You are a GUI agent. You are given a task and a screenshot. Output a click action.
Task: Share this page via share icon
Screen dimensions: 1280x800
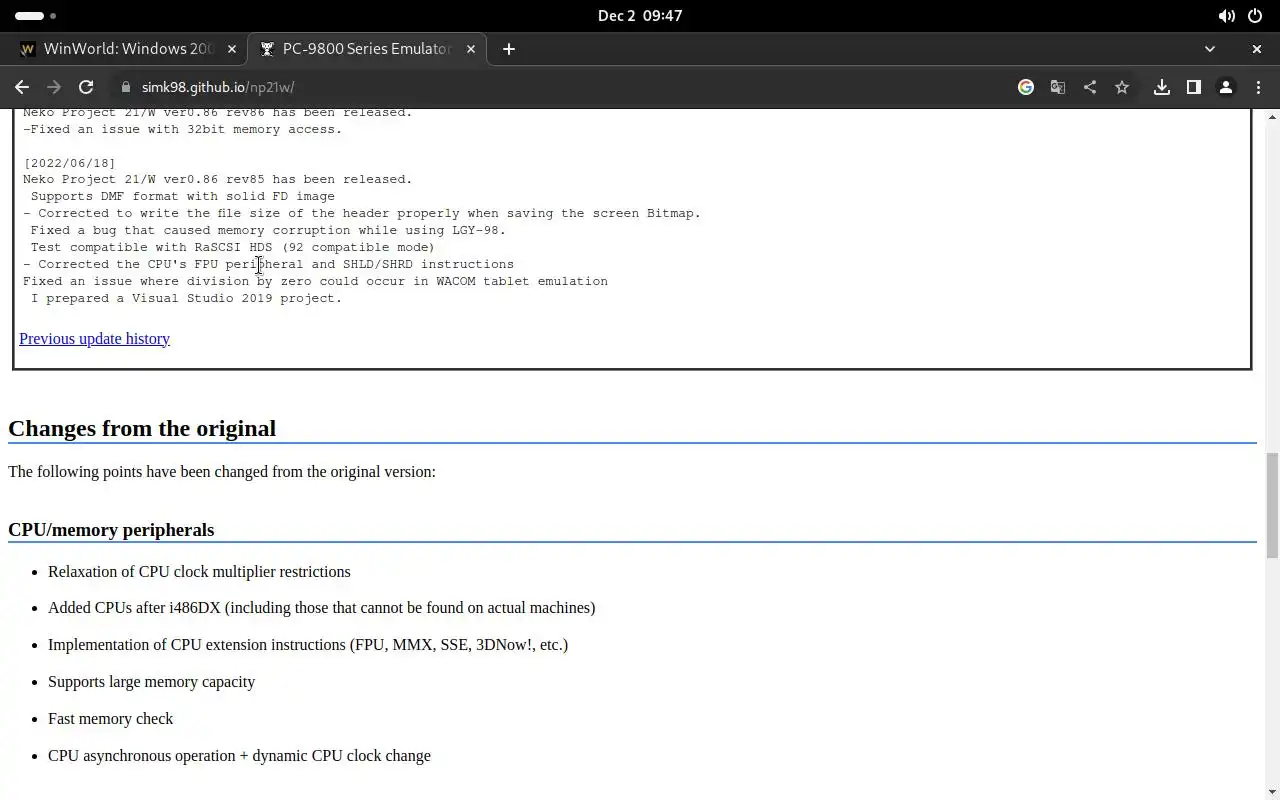[1090, 87]
